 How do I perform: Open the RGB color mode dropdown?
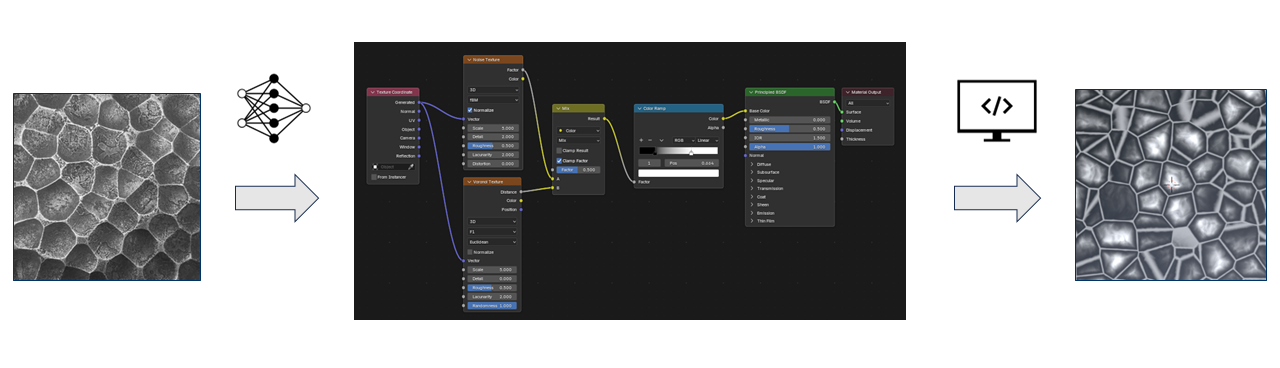coord(683,140)
